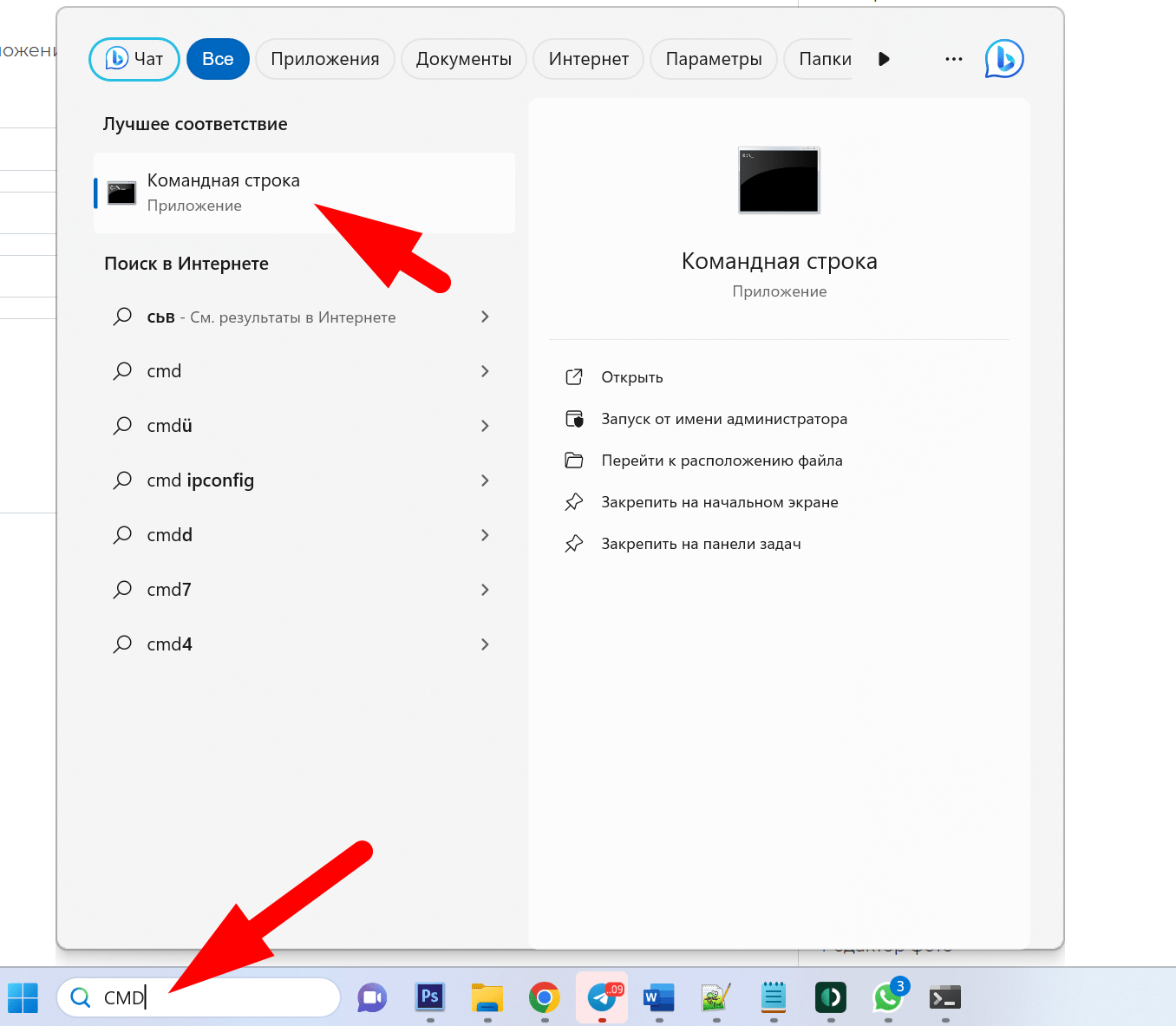This screenshot has height=1026, width=1176.
Task: Click the Windows Start button
Action: [23, 997]
